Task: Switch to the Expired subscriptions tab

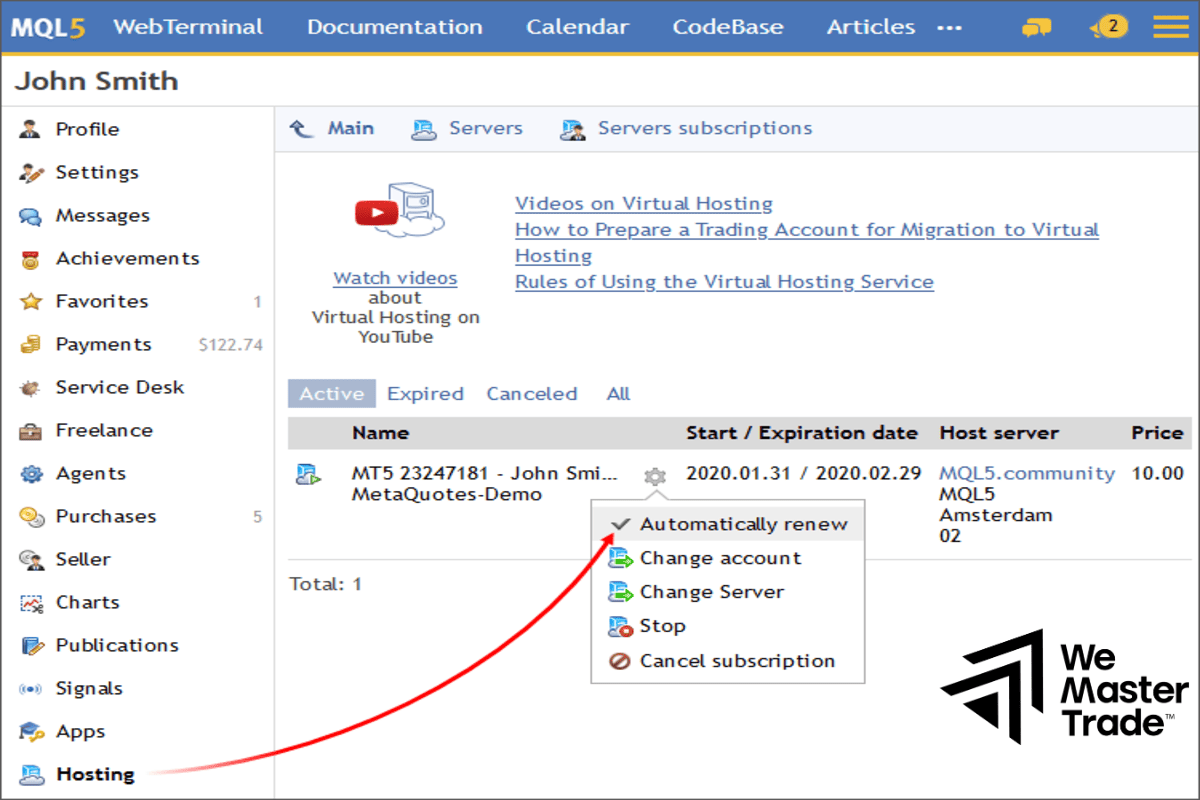Action: click(425, 393)
